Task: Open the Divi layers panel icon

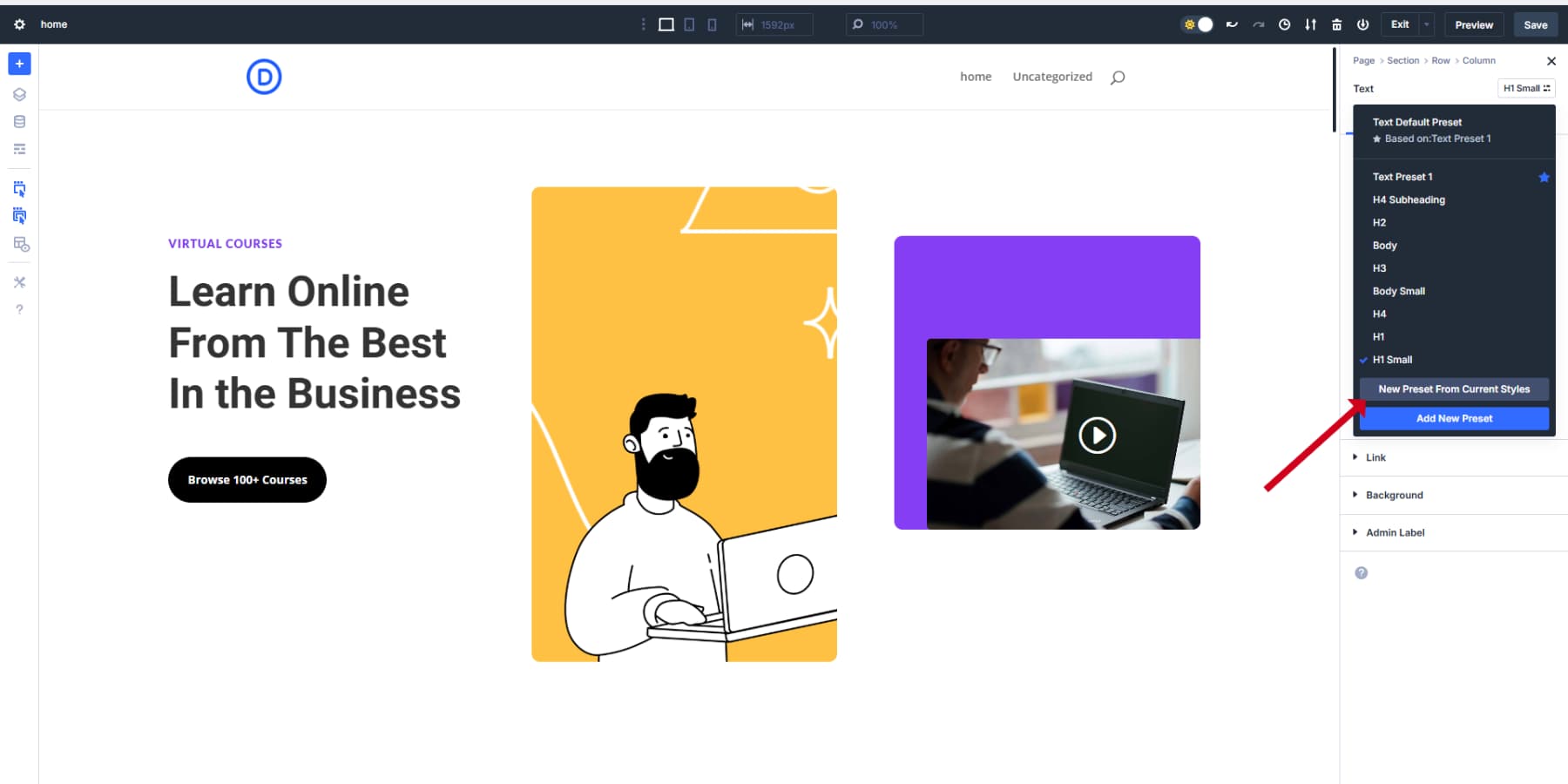Action: coord(19,93)
